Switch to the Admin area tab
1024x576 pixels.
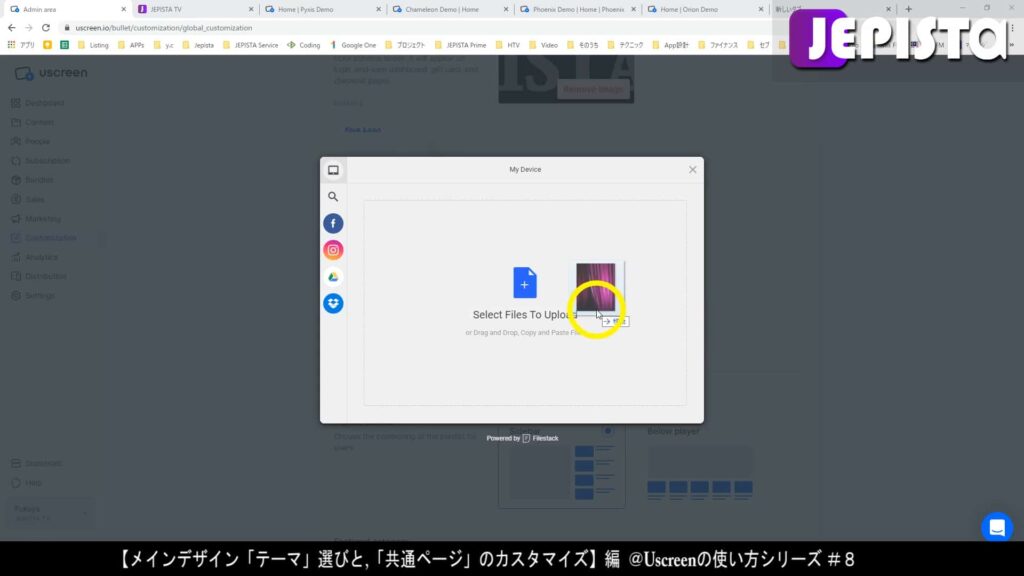65,9
